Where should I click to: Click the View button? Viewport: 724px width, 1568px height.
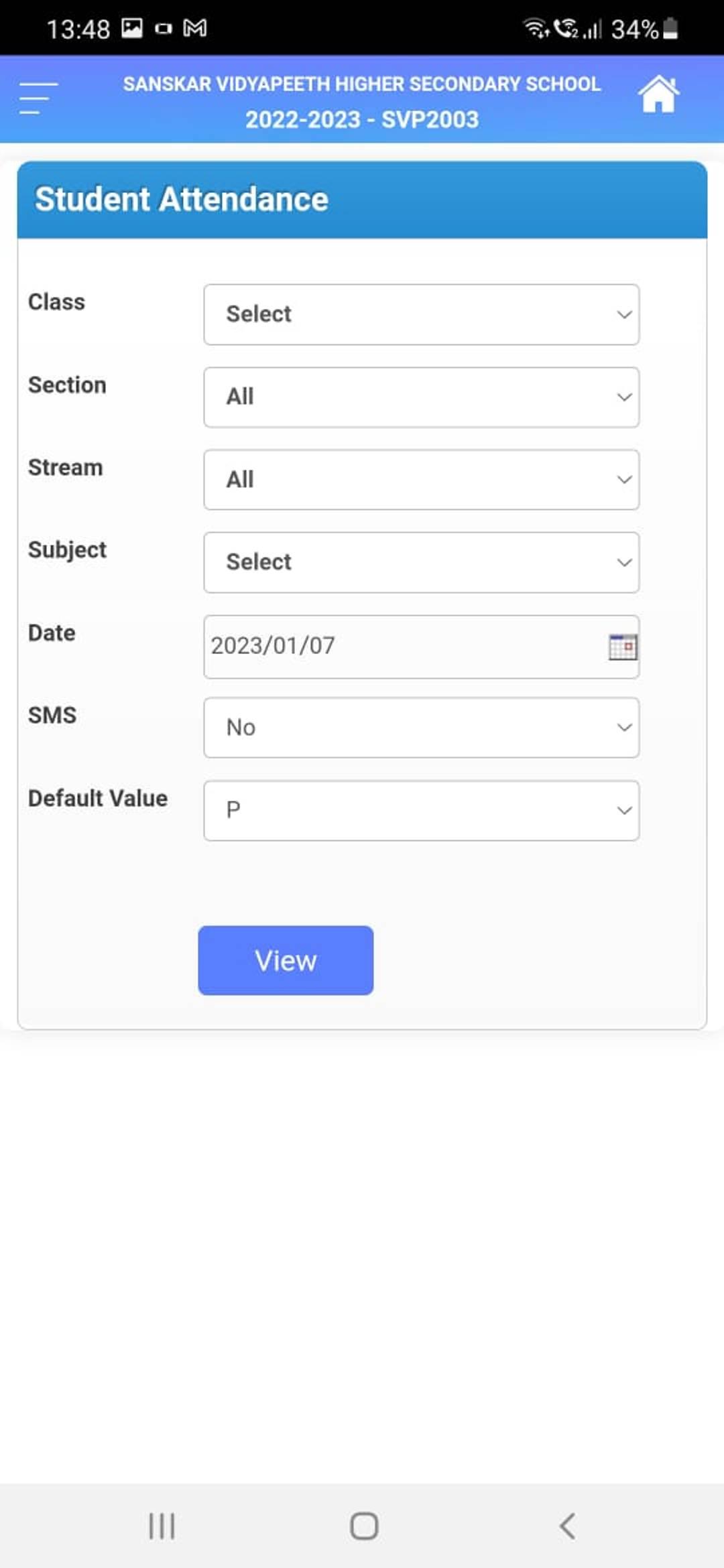[286, 960]
